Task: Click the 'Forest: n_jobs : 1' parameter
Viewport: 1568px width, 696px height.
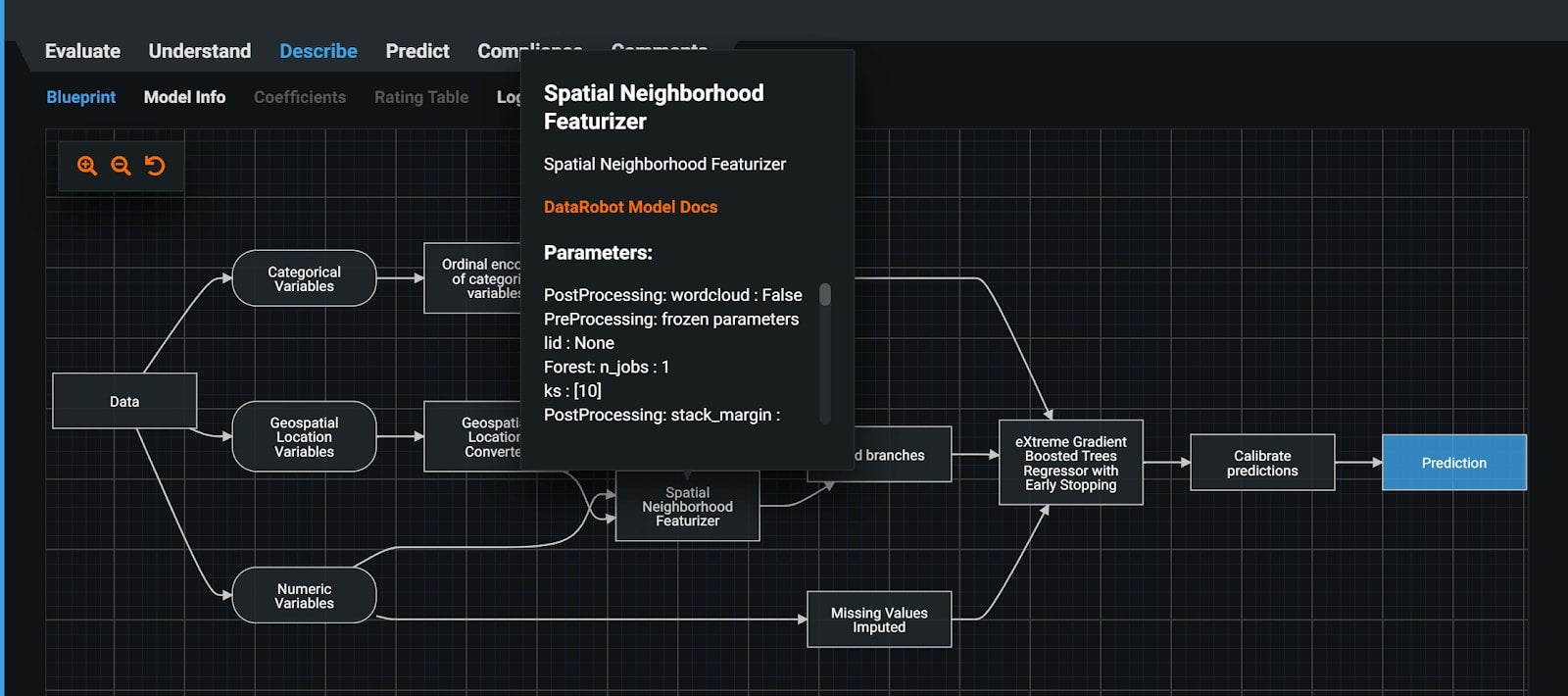Action: pyautogui.click(x=607, y=367)
